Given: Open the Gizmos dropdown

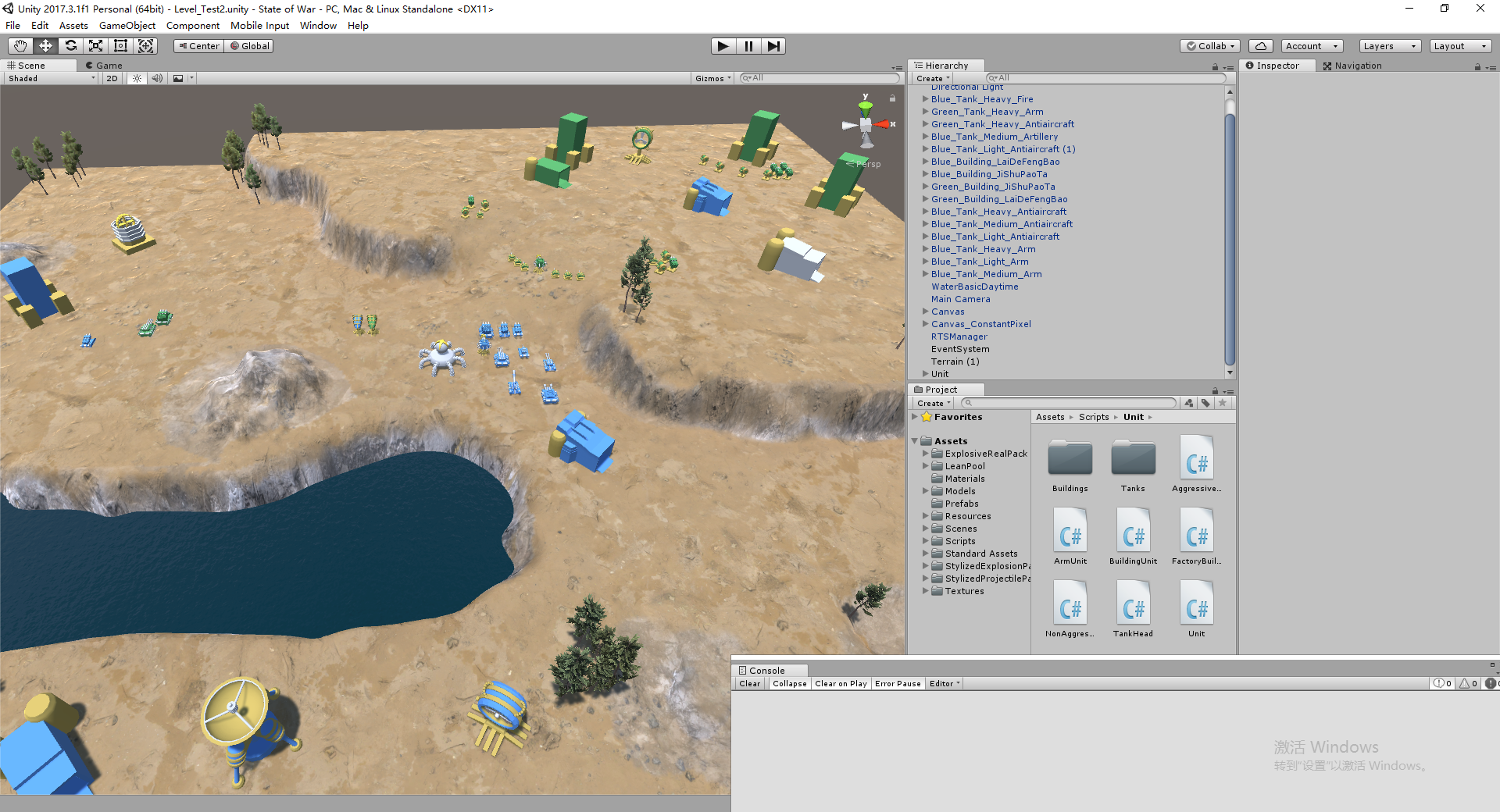Looking at the screenshot, I should coord(712,78).
